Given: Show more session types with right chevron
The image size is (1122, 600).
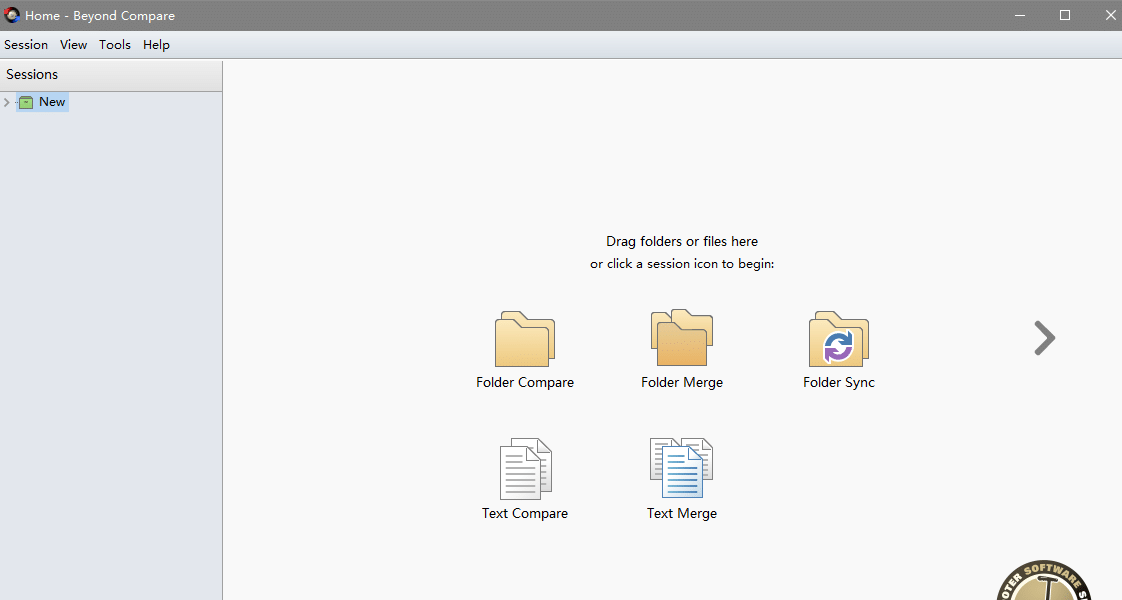Looking at the screenshot, I should coord(1044,338).
